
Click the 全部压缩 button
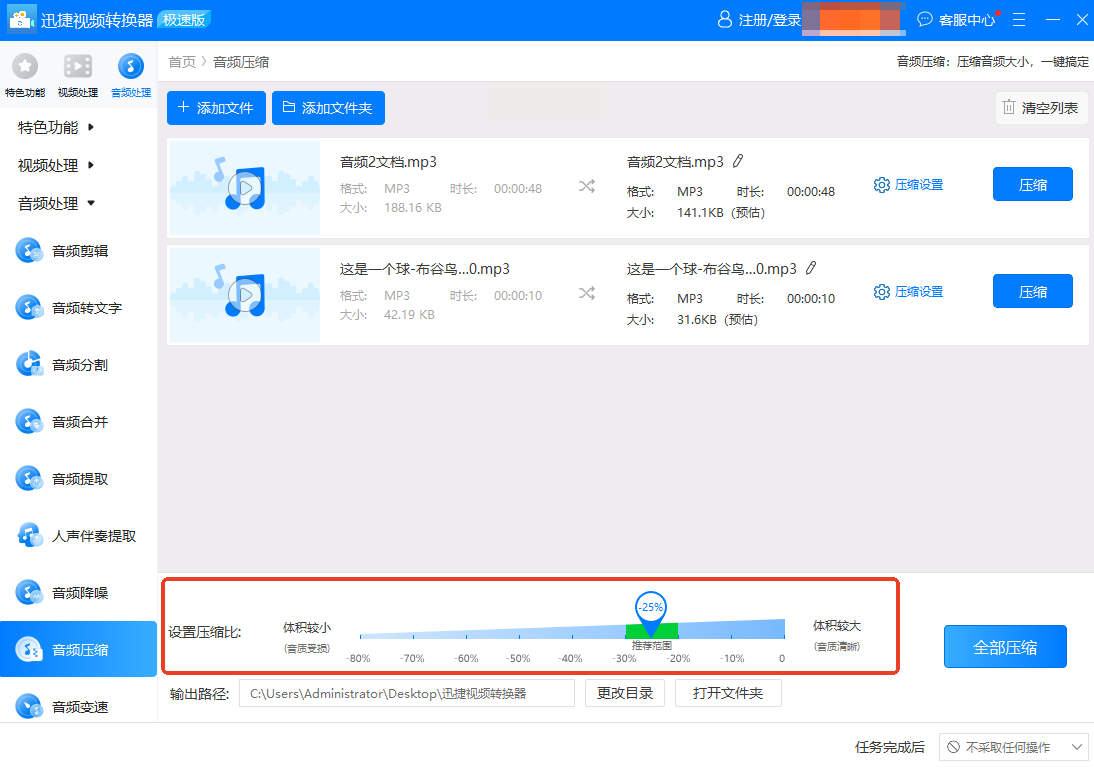point(1005,647)
